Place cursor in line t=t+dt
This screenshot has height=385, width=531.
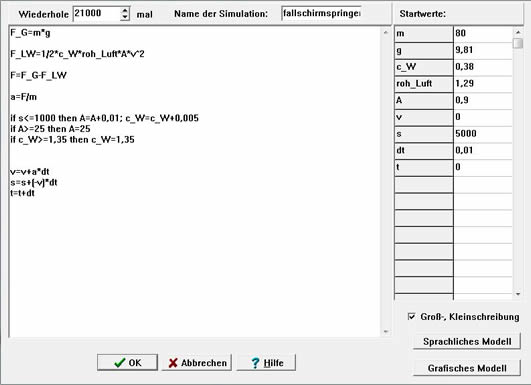tap(22, 193)
